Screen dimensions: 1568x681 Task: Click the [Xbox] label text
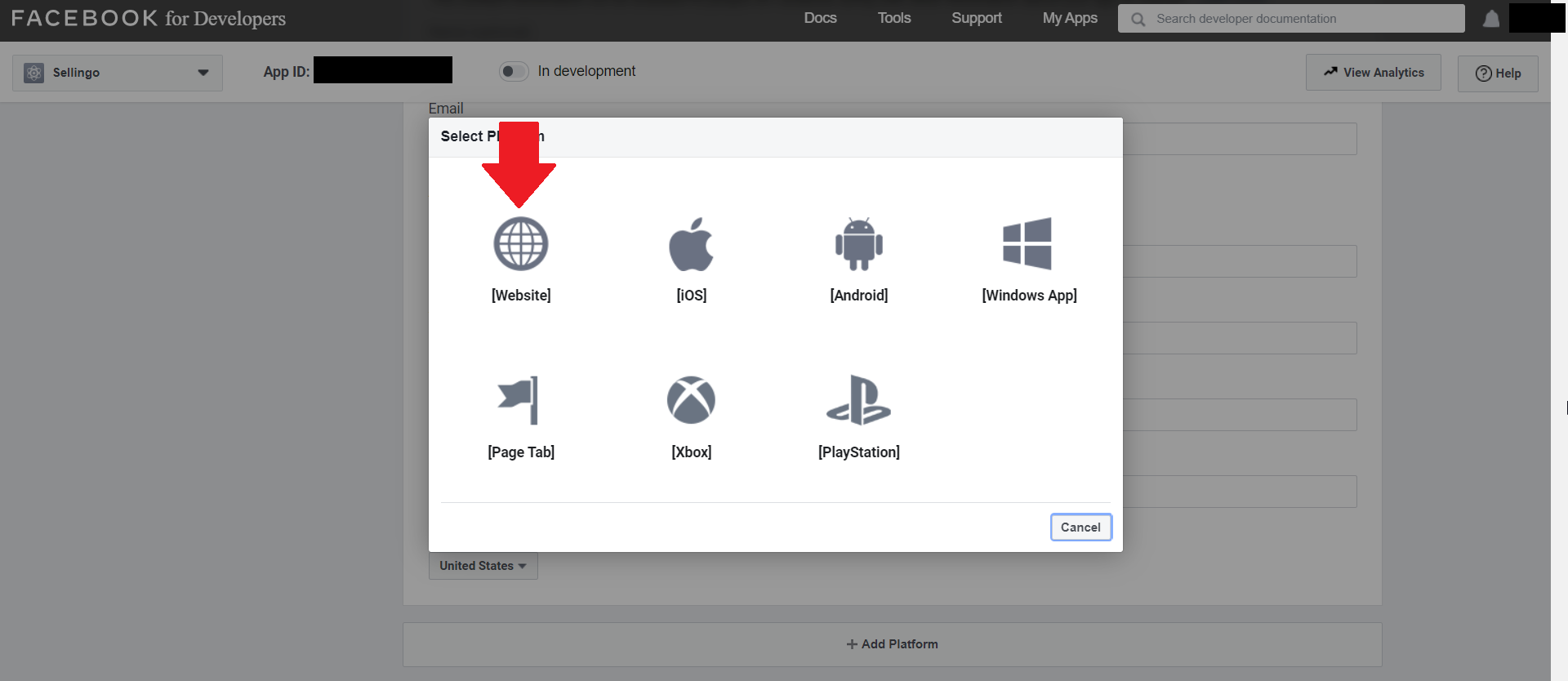(692, 452)
